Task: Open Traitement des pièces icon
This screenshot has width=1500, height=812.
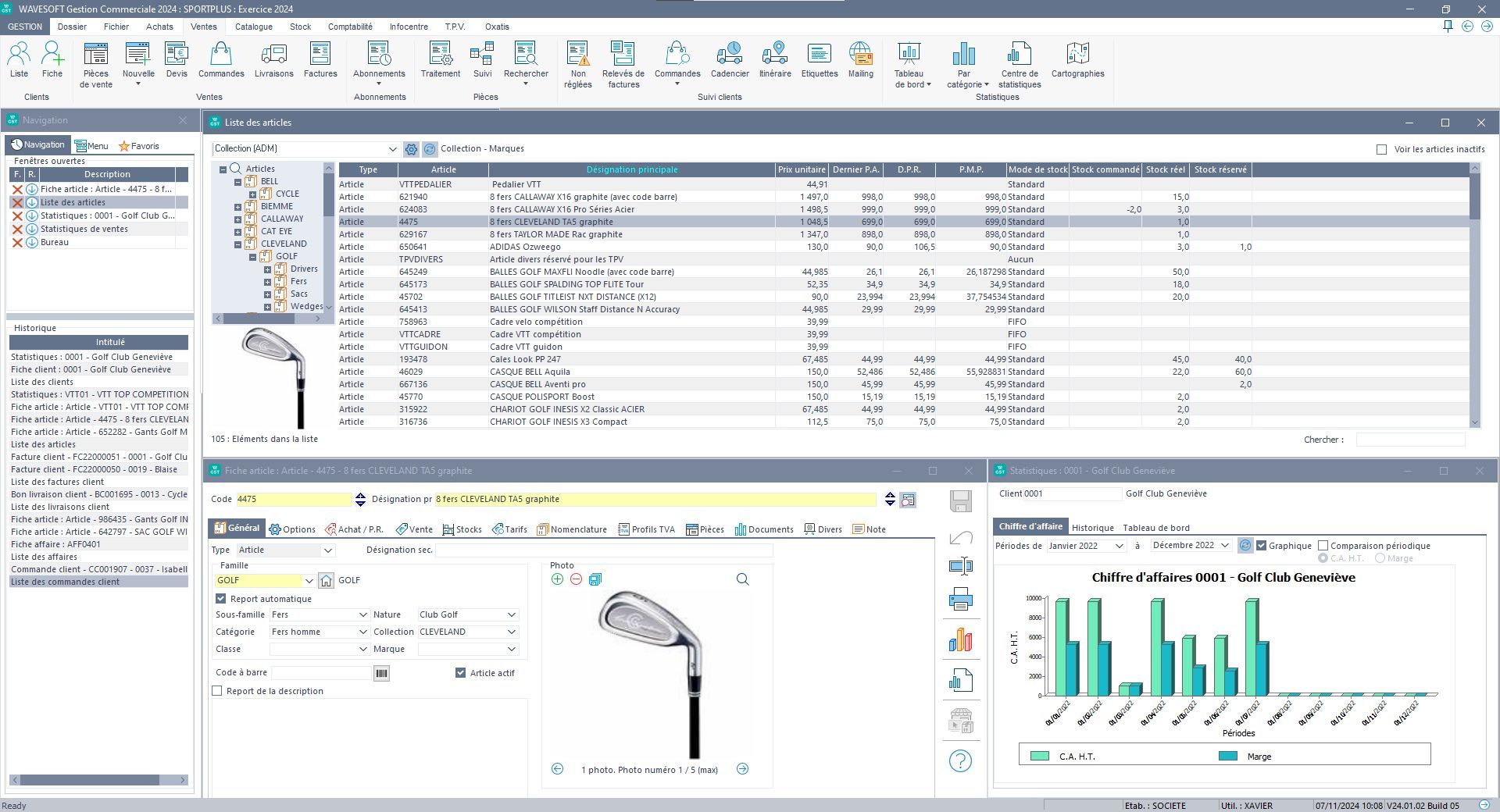Action: tap(441, 60)
